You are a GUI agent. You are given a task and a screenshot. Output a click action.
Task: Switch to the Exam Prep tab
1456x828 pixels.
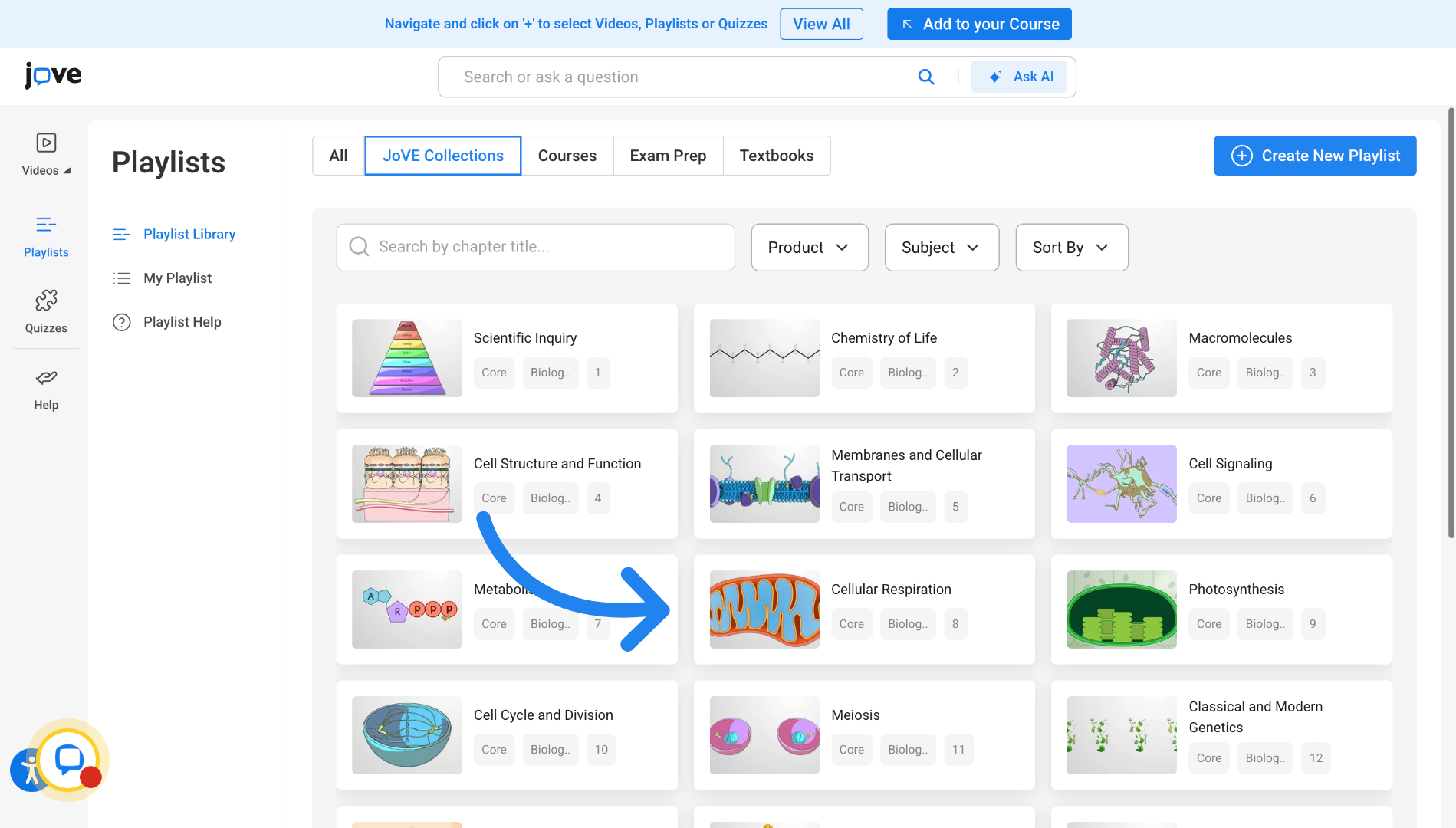[x=669, y=156]
